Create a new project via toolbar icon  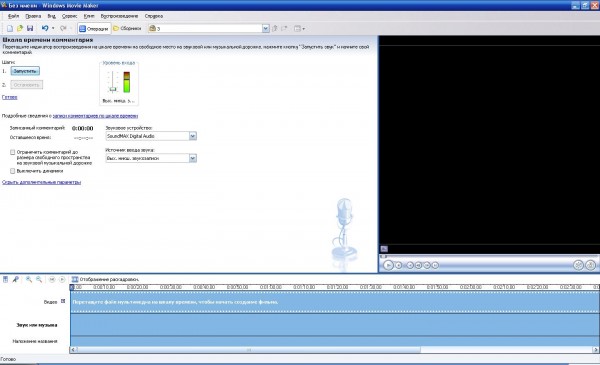click(x=10, y=28)
